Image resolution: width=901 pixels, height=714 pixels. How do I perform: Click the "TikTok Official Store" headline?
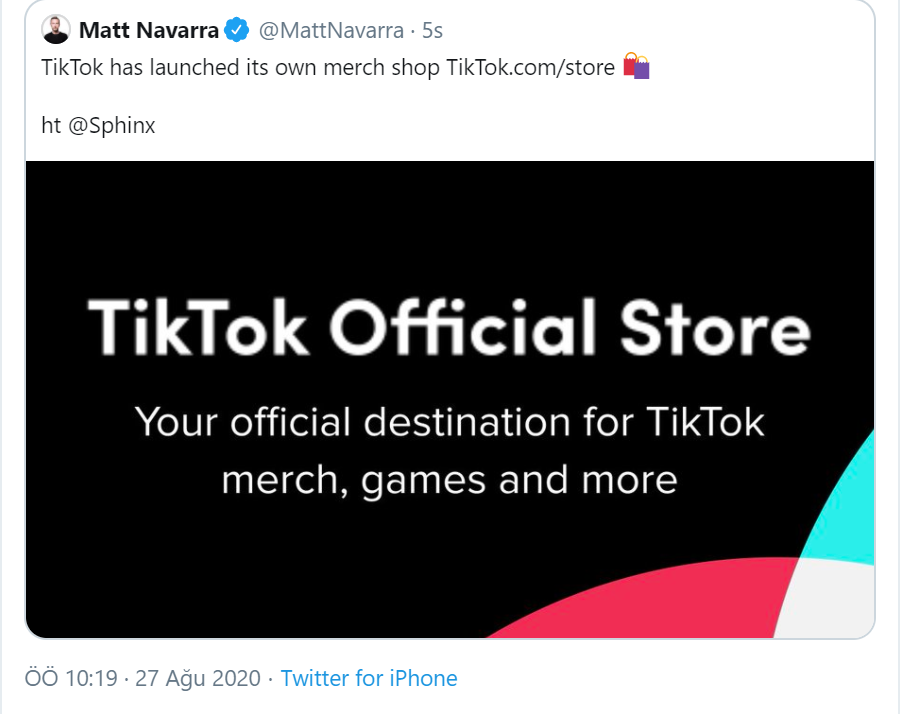click(x=448, y=325)
